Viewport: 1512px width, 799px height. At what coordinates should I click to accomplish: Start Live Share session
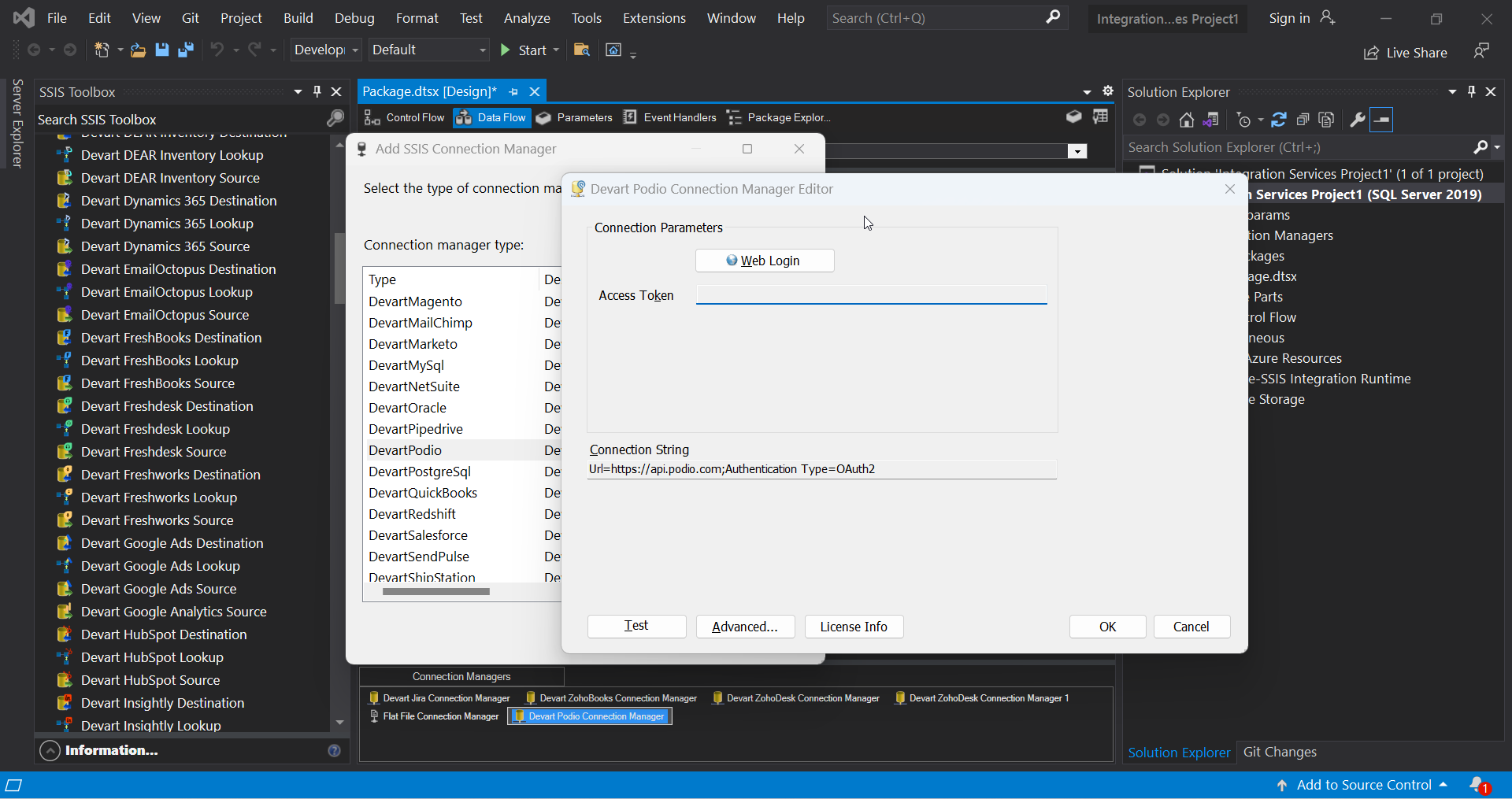point(1406,53)
